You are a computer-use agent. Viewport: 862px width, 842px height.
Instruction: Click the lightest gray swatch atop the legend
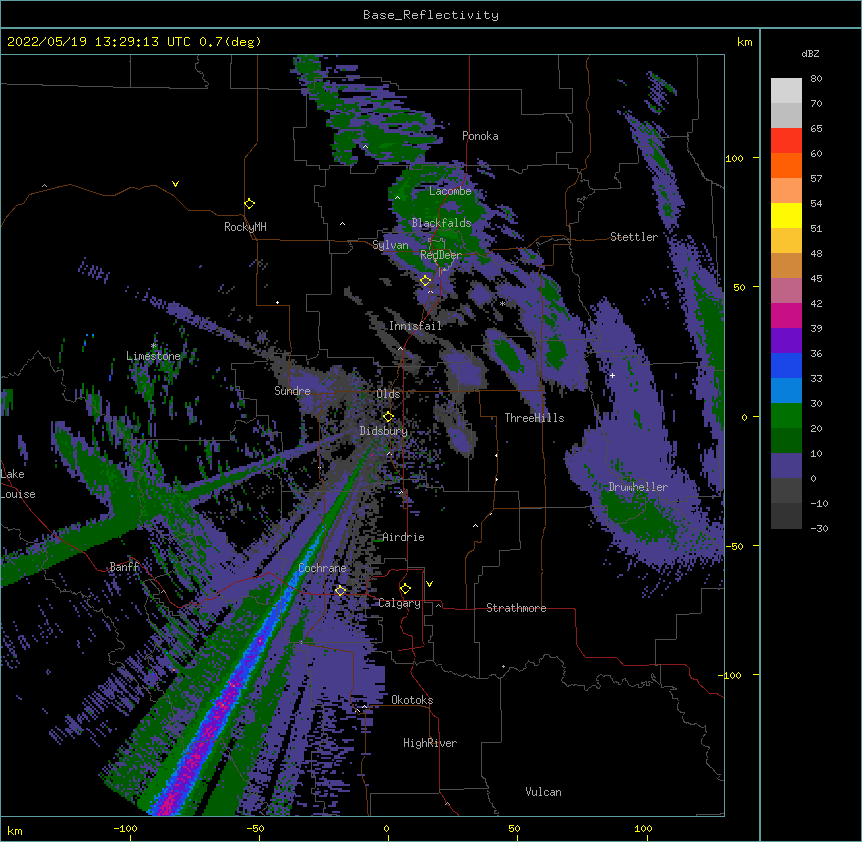tap(786, 91)
